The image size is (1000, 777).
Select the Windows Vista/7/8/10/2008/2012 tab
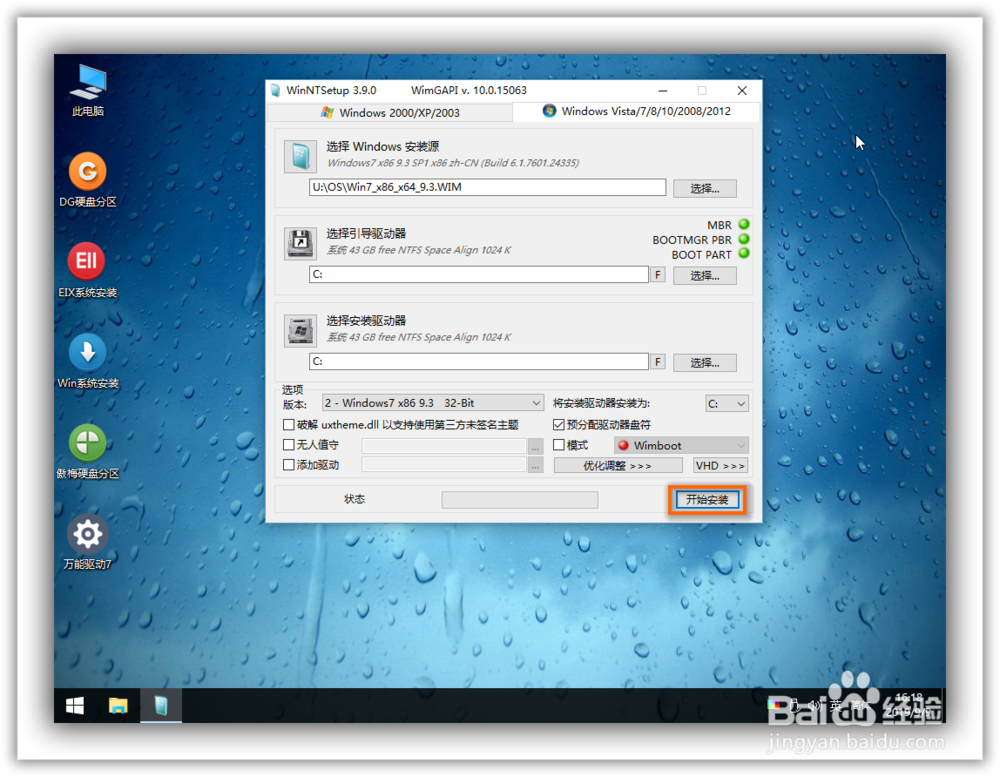pyautogui.click(x=636, y=111)
